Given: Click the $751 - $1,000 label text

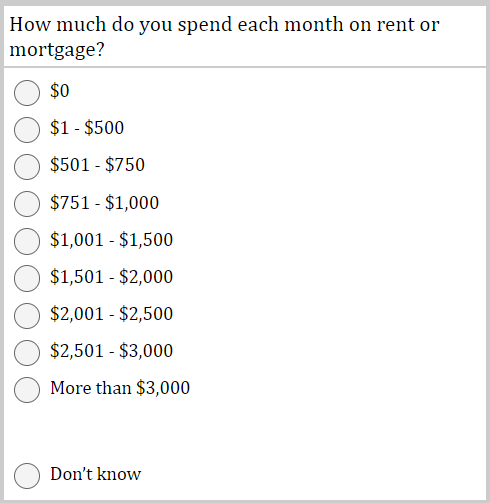Looking at the screenshot, I should coord(104,203).
